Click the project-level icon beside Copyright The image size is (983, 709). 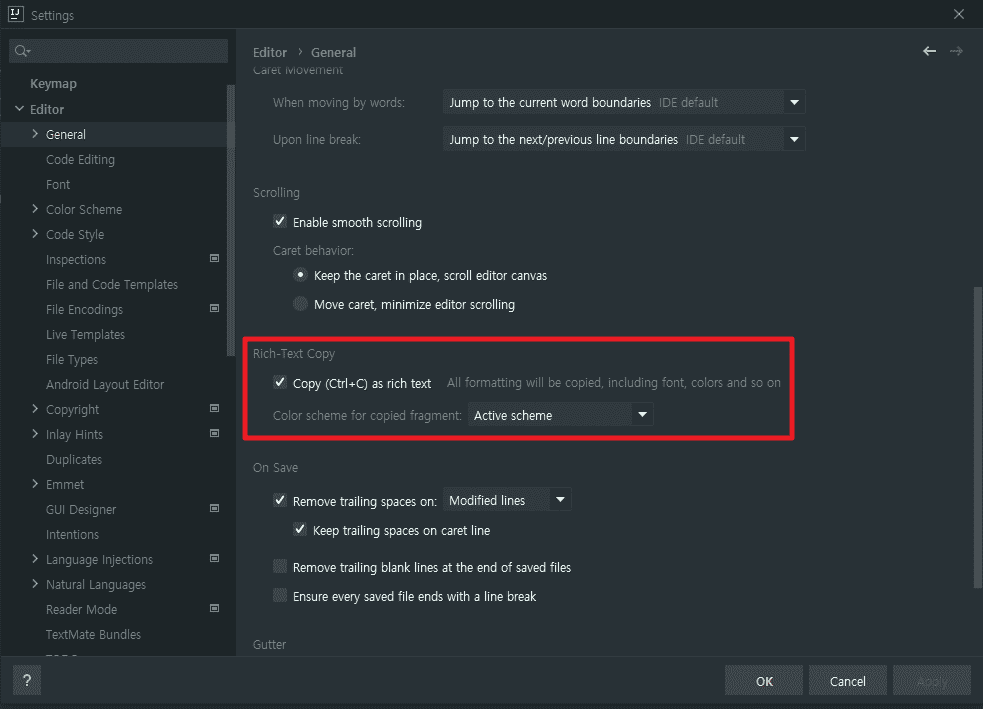pos(214,409)
